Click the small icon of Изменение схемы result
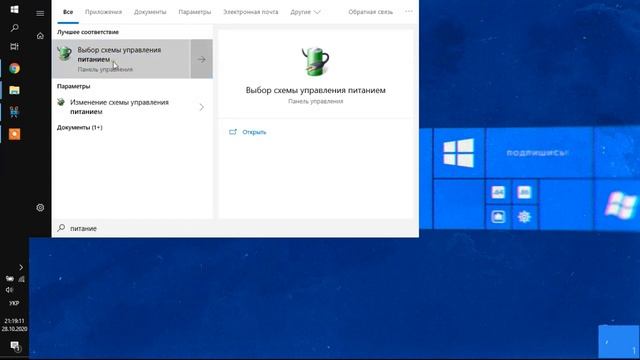The height and width of the screenshot is (360, 640). click(x=61, y=102)
